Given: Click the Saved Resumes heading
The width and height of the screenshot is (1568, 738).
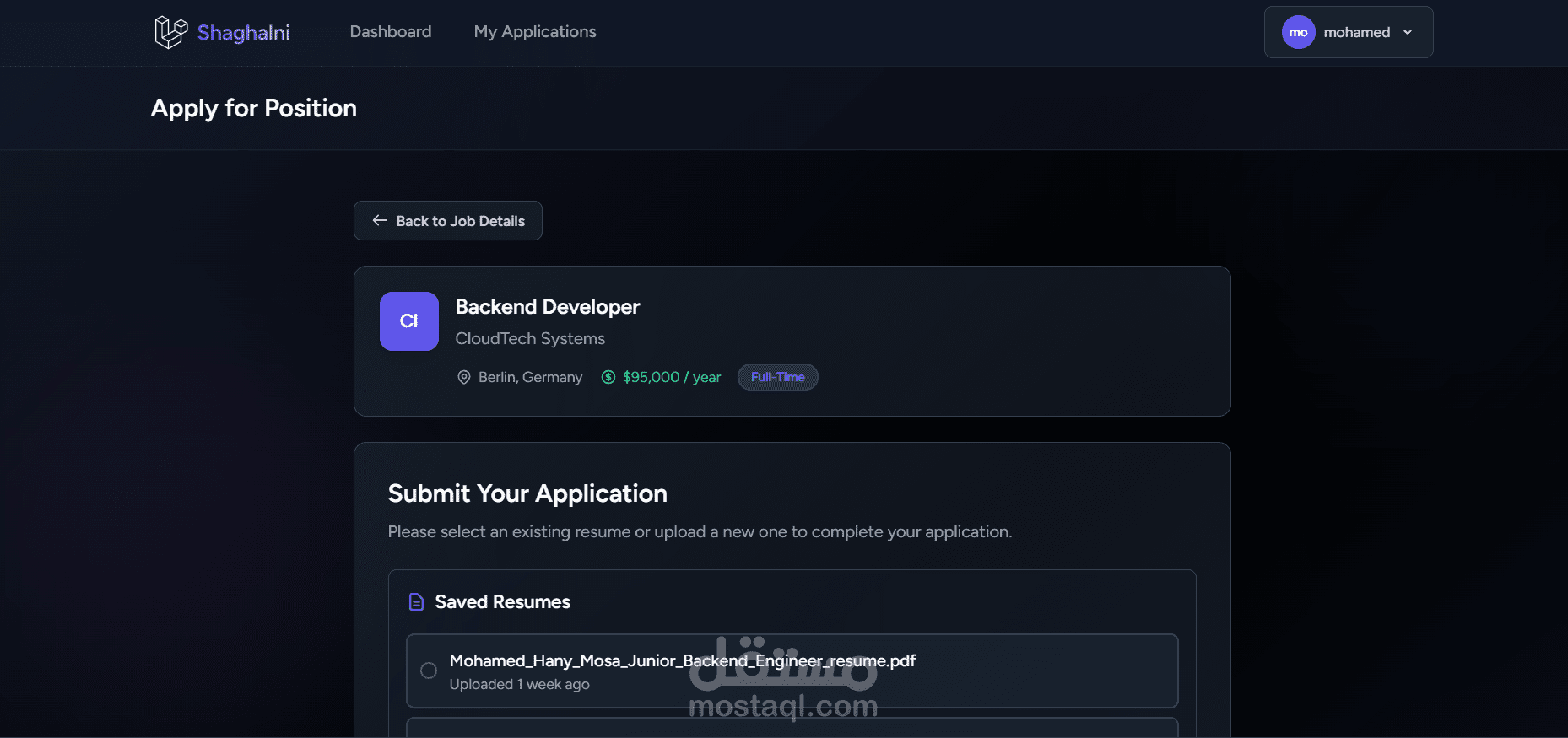Looking at the screenshot, I should point(502,601).
